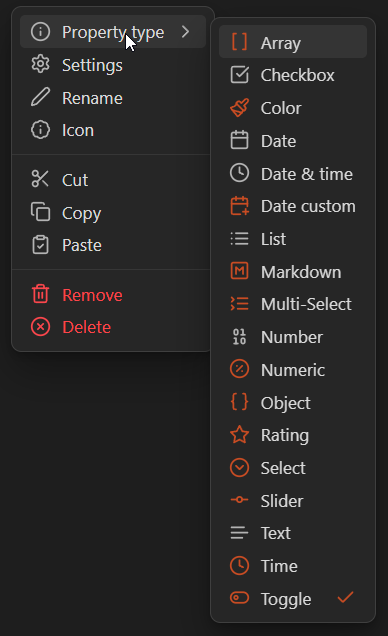Click the Time clock icon
The height and width of the screenshot is (636, 388).
tap(239, 566)
